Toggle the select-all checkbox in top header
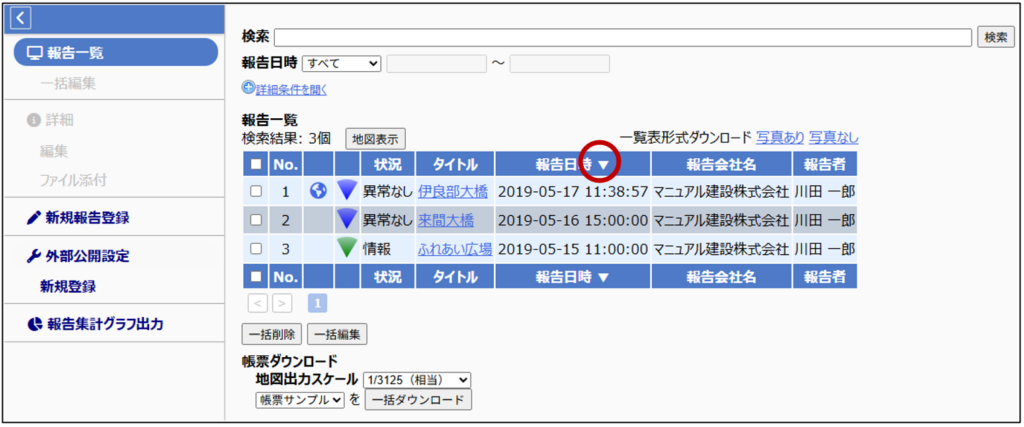This screenshot has height=427, width=1024. click(x=256, y=165)
